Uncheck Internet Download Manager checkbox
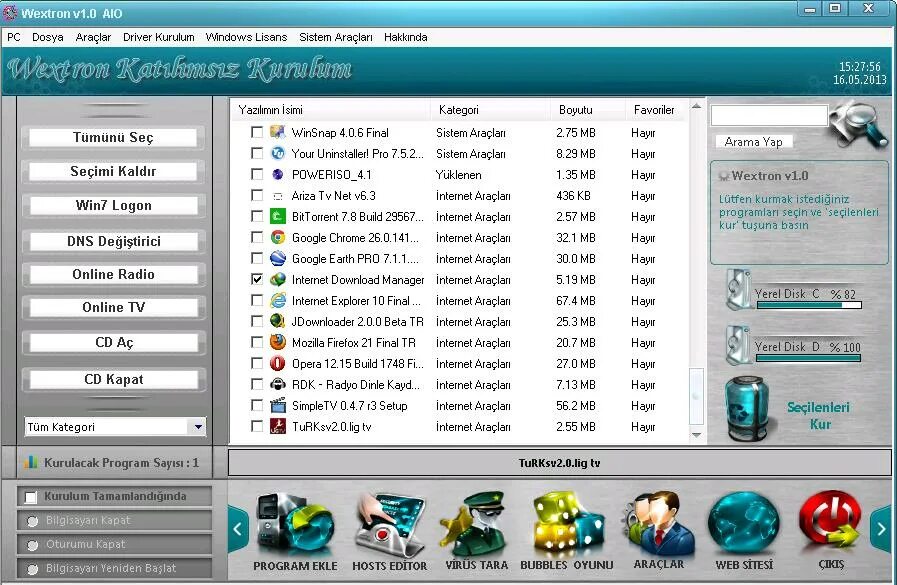This screenshot has height=585, width=897. tap(257, 279)
